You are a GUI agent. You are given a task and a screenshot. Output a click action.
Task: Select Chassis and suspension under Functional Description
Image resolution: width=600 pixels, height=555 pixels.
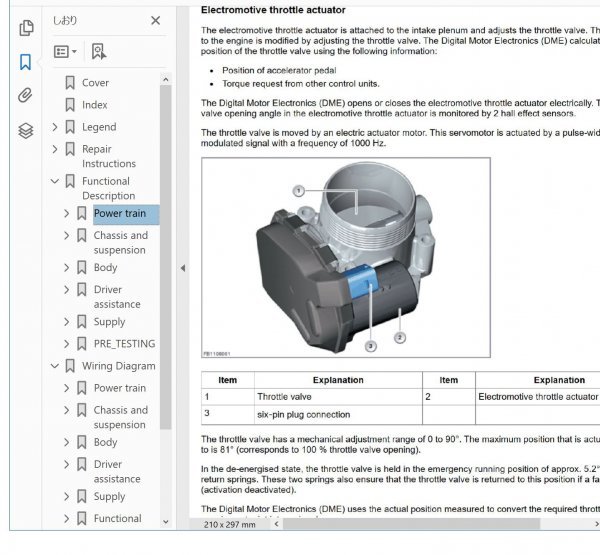click(121, 243)
